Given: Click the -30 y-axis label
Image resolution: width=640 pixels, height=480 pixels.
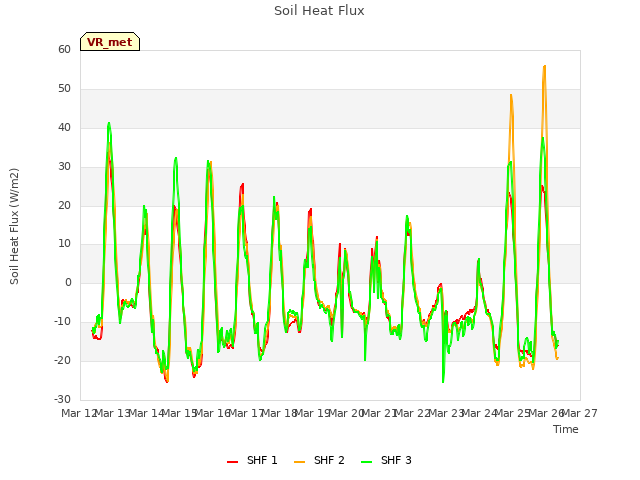Looking at the screenshot, I should pos(62,399).
